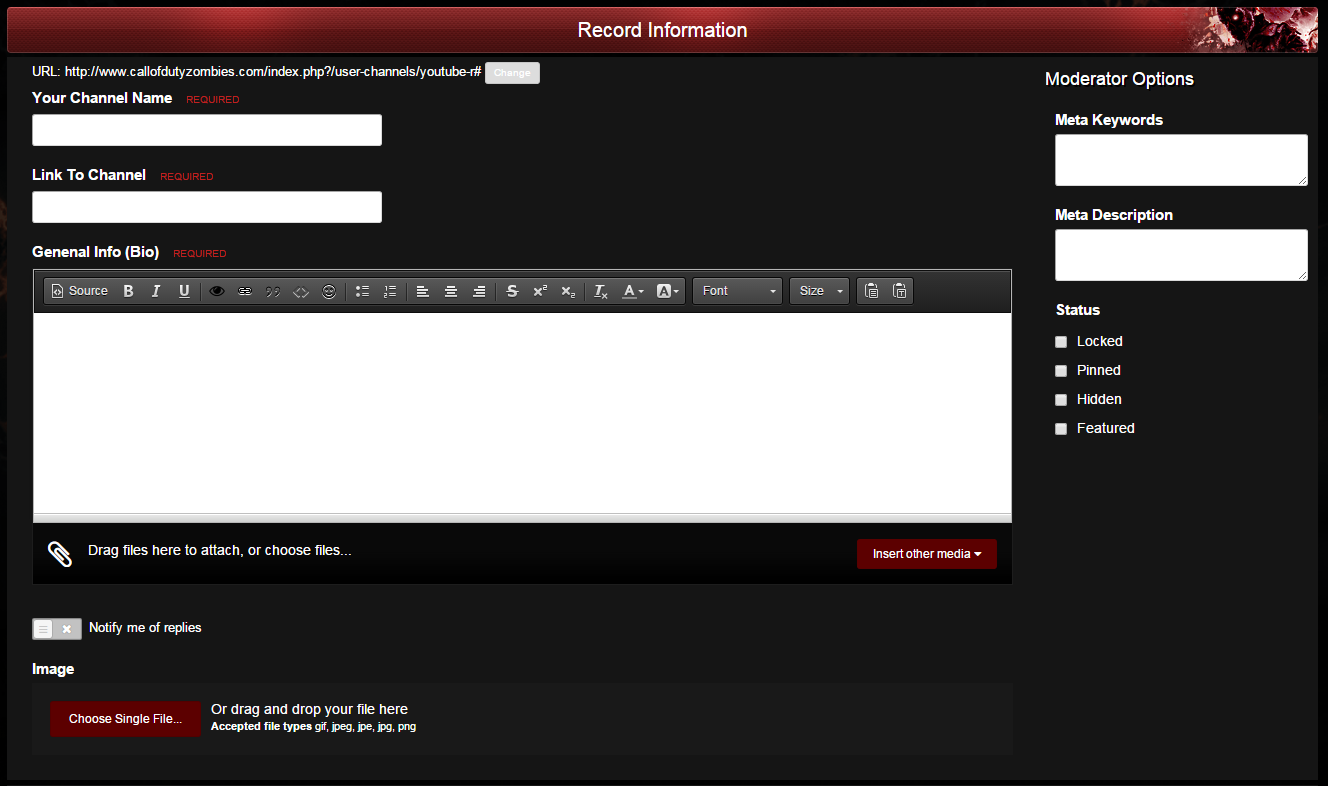Open the background color picker
Image resolution: width=1328 pixels, height=786 pixels.
click(x=668, y=291)
